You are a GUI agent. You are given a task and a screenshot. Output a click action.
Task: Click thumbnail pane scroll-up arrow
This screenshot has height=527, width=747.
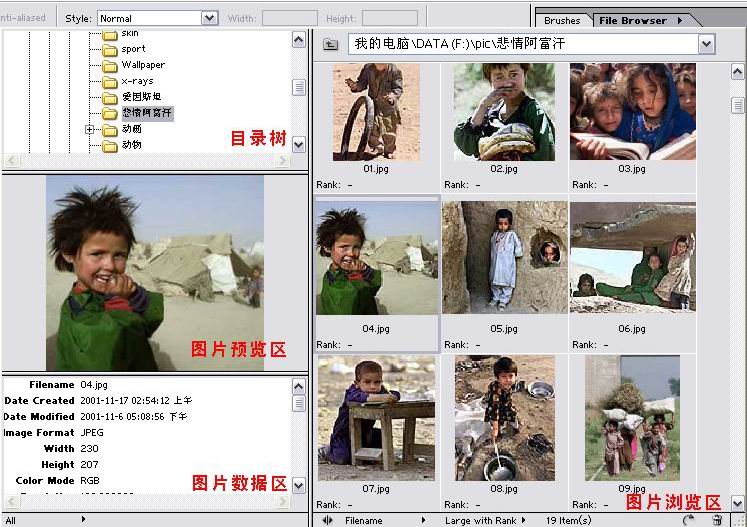[x=737, y=72]
